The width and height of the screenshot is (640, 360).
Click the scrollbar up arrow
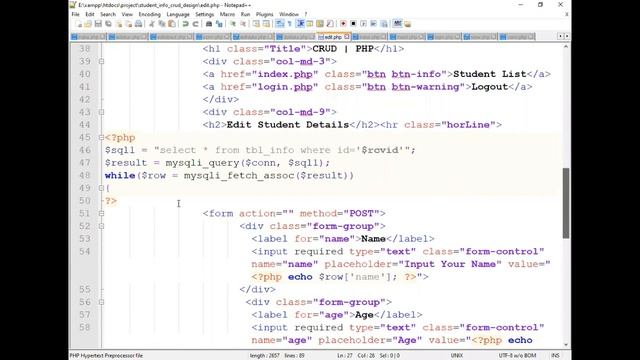coord(566,47)
